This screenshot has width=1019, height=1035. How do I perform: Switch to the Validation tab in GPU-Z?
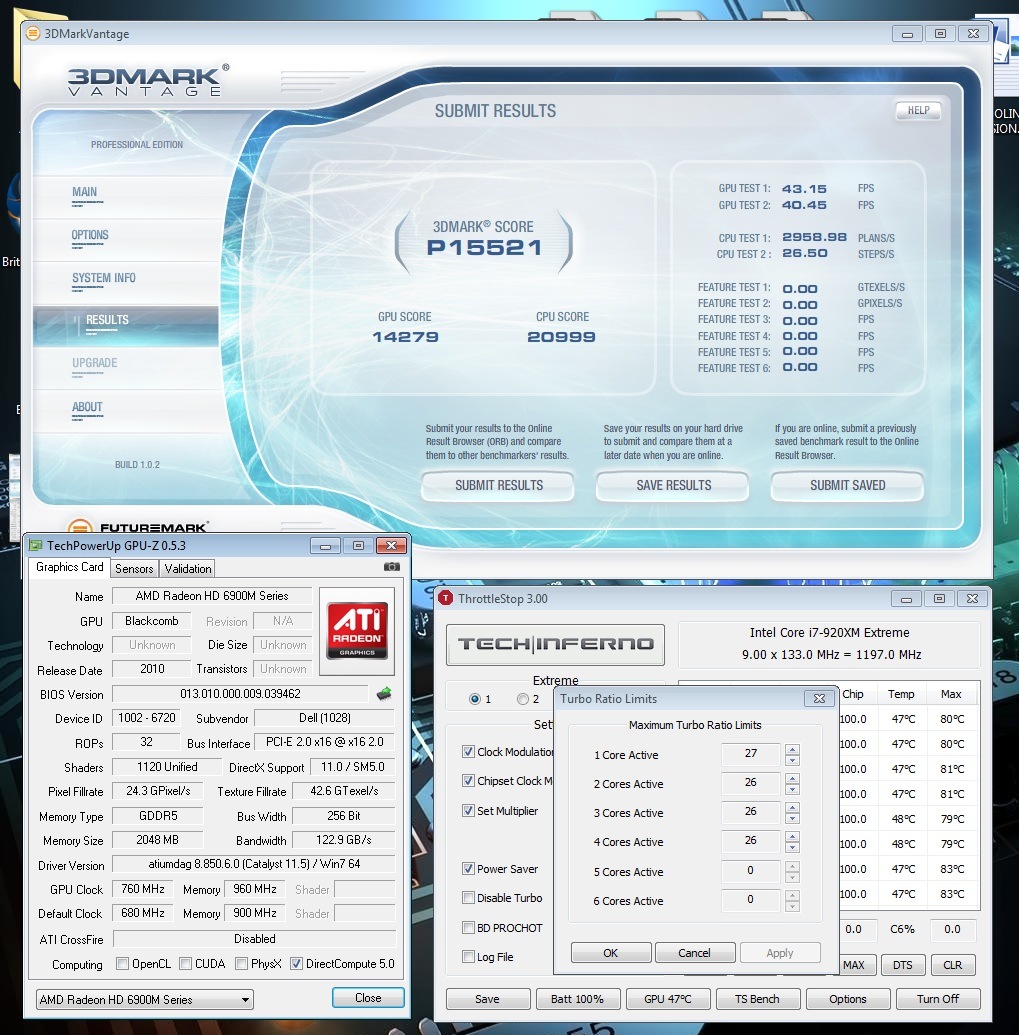point(188,568)
